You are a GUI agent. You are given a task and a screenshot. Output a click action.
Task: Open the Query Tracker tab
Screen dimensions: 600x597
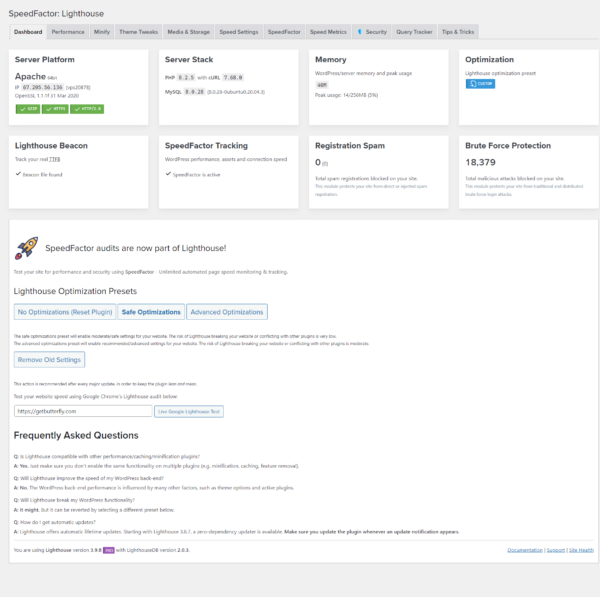click(414, 32)
